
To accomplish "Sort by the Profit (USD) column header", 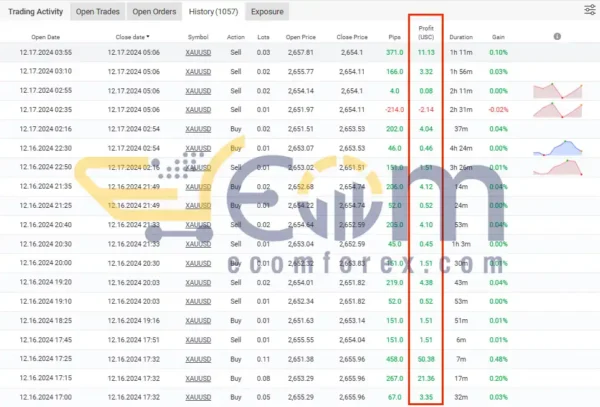I will coord(426,33).
